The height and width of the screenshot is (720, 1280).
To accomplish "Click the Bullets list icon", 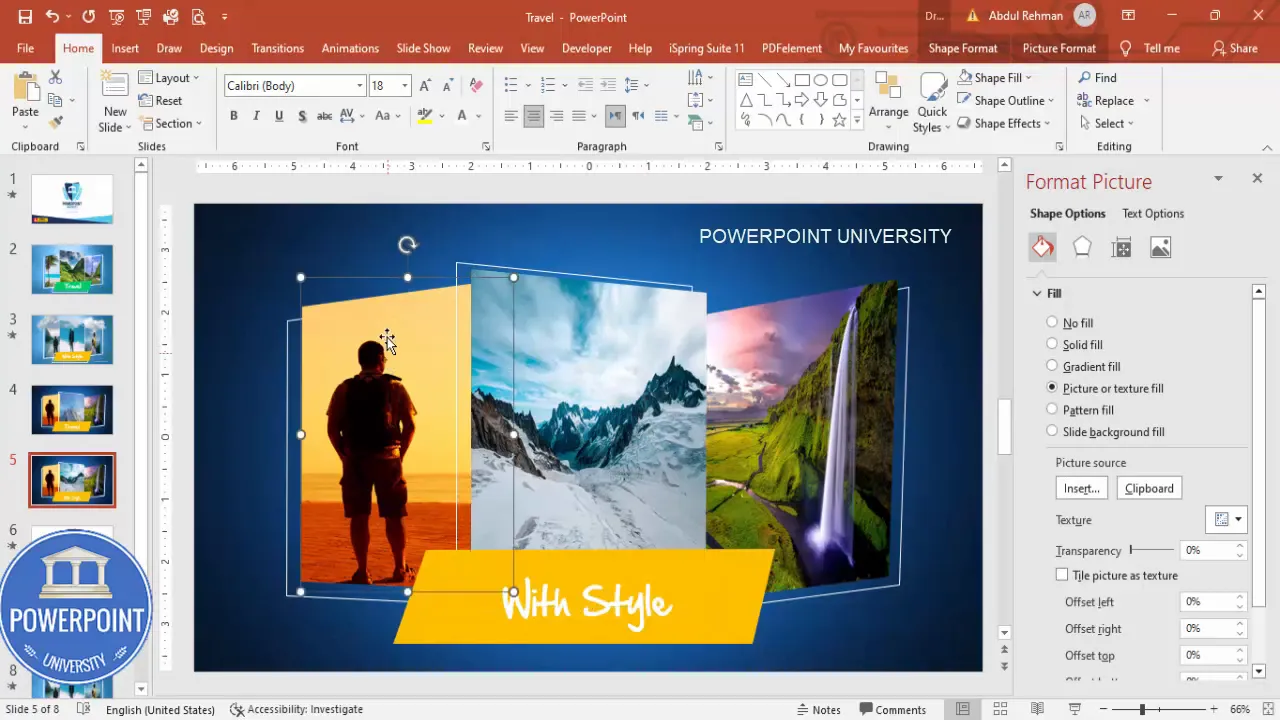I will [x=511, y=85].
